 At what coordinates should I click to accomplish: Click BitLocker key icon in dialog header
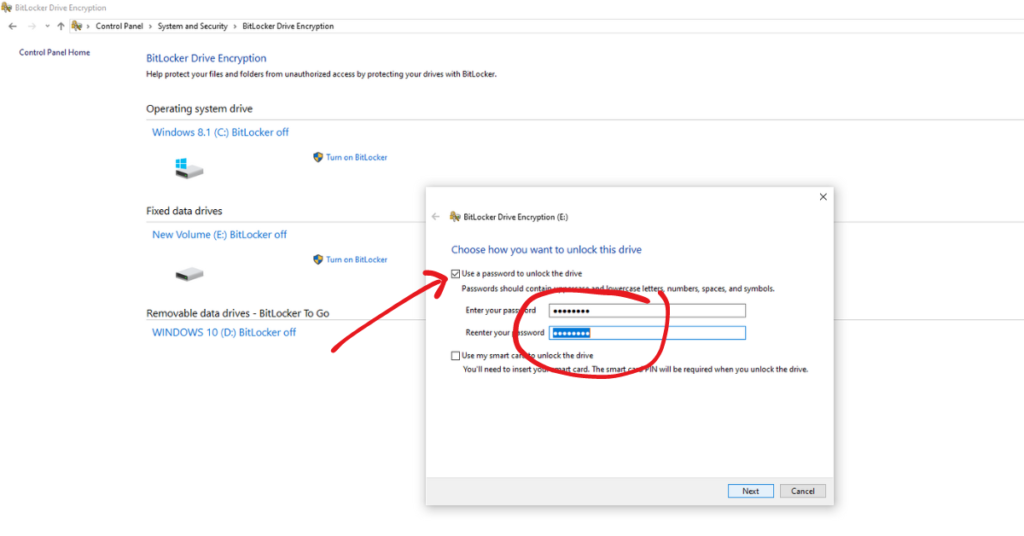pyautogui.click(x=455, y=216)
